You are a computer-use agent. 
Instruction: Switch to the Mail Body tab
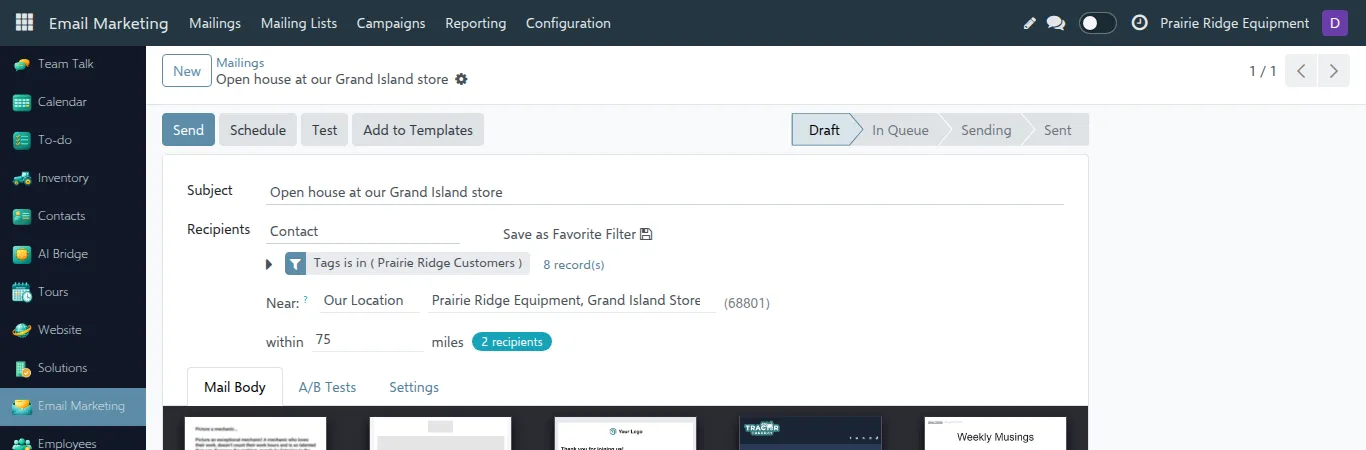[x=235, y=387]
